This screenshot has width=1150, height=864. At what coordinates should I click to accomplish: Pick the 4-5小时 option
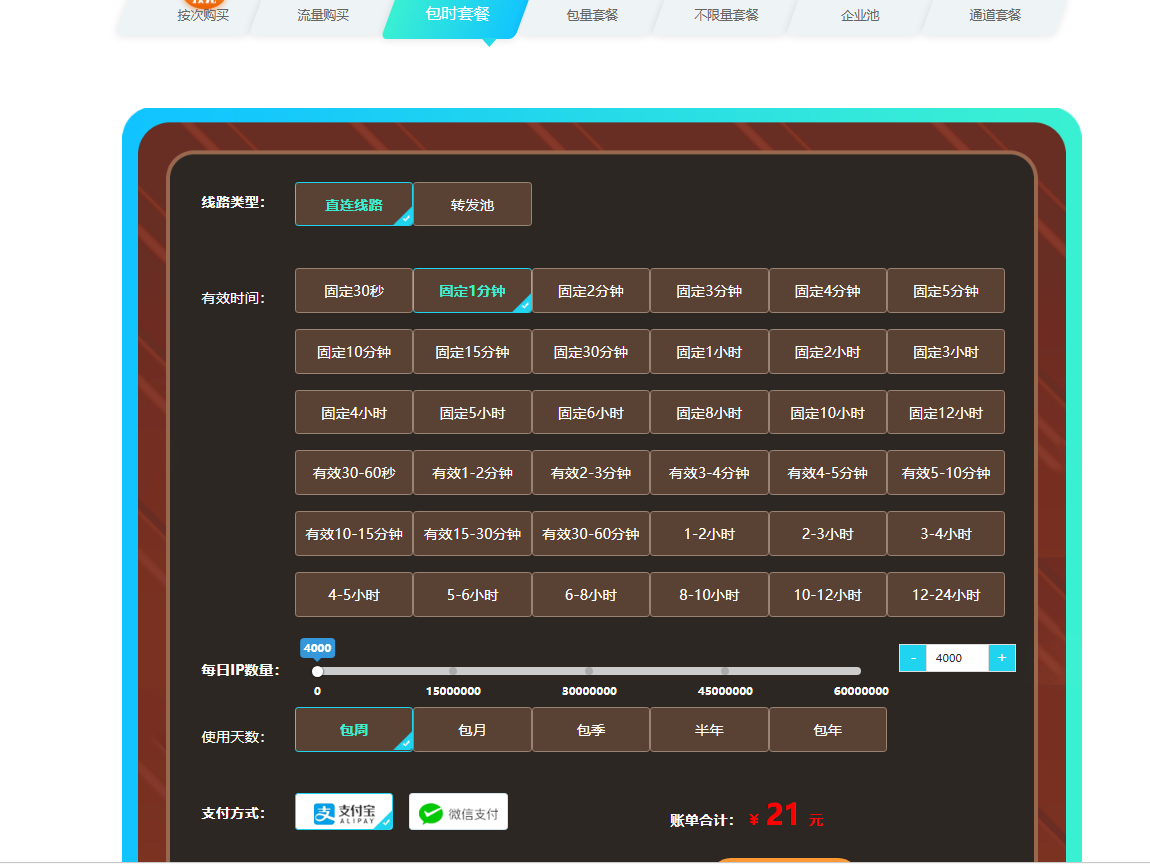[354, 595]
